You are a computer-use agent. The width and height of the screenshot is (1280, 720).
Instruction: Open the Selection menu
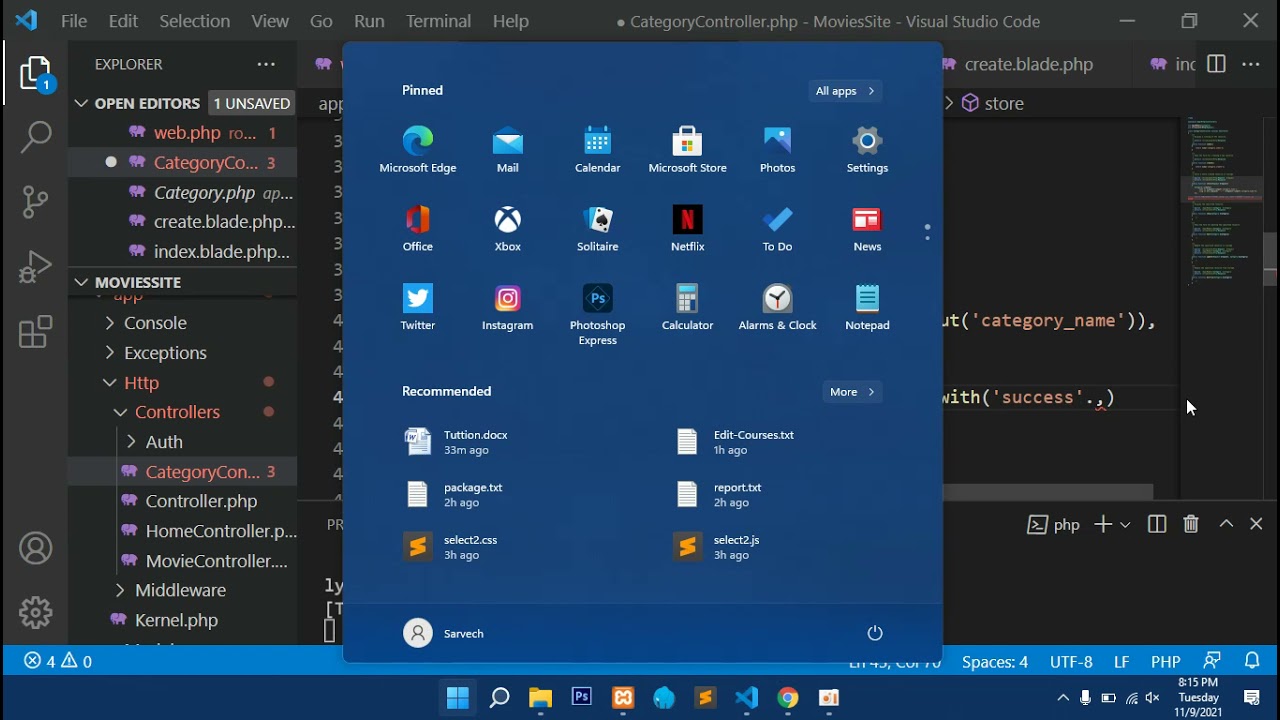tap(194, 21)
